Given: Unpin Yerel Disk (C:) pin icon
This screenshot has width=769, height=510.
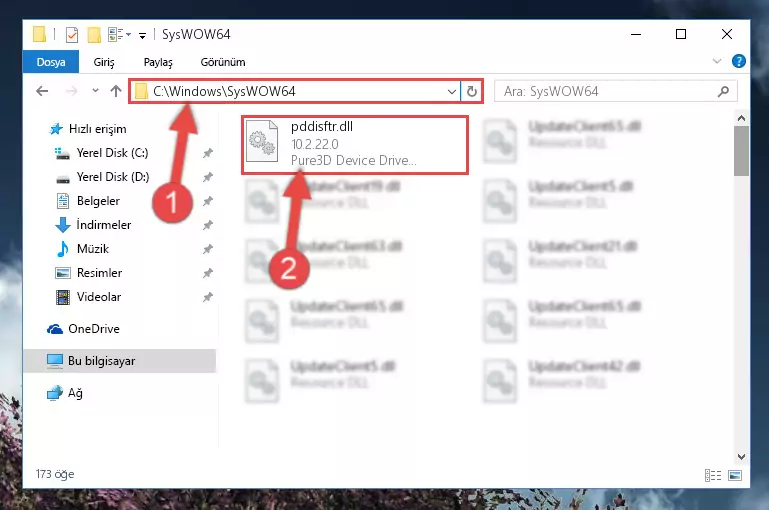Looking at the screenshot, I should click(208, 153).
